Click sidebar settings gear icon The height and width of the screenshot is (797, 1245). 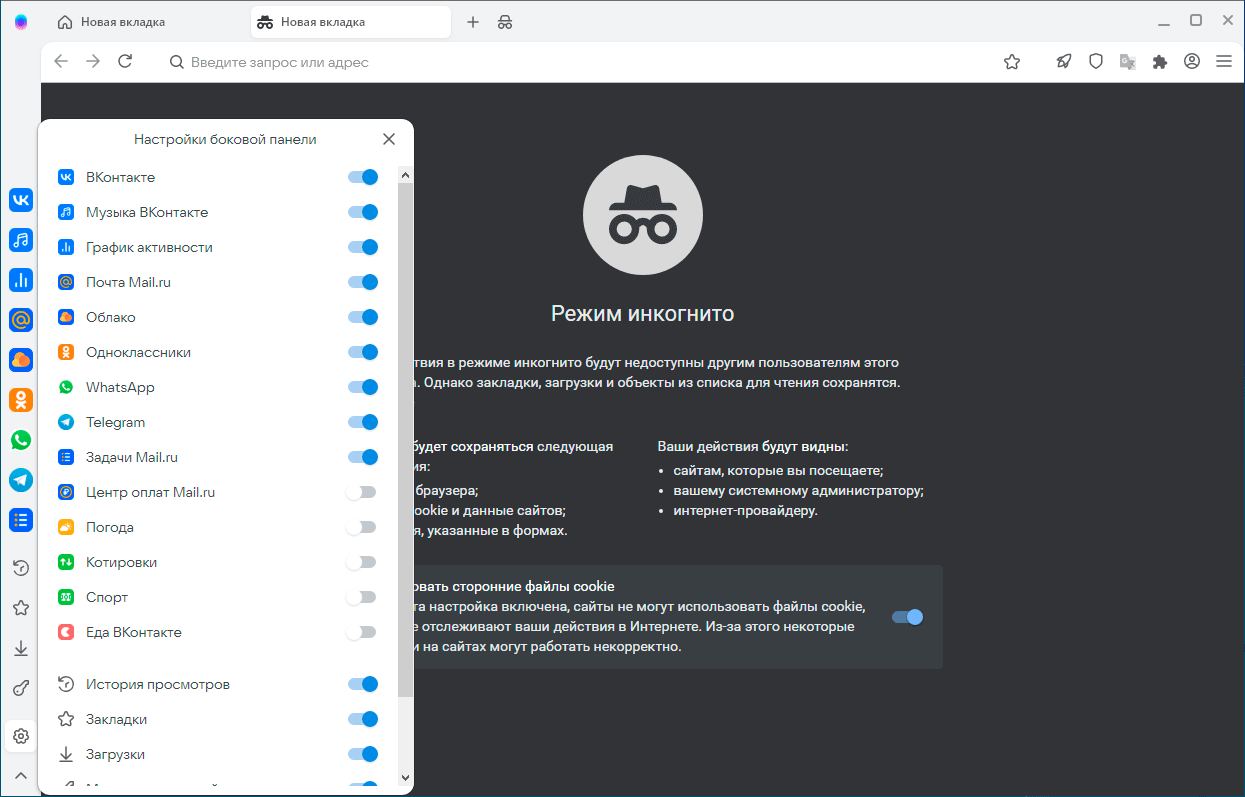[21, 737]
